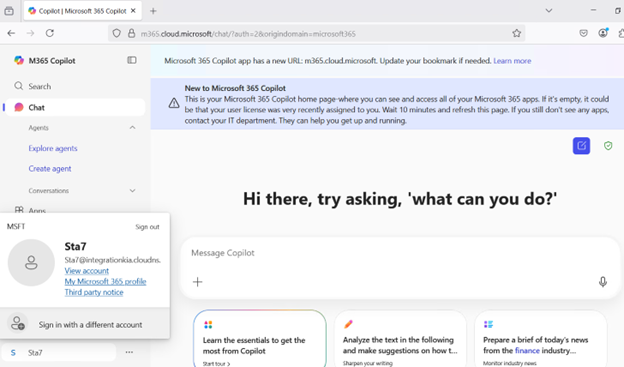Image resolution: width=624 pixels, height=367 pixels.
Task: Collapse the Agents section chevron
Action: pos(133,127)
